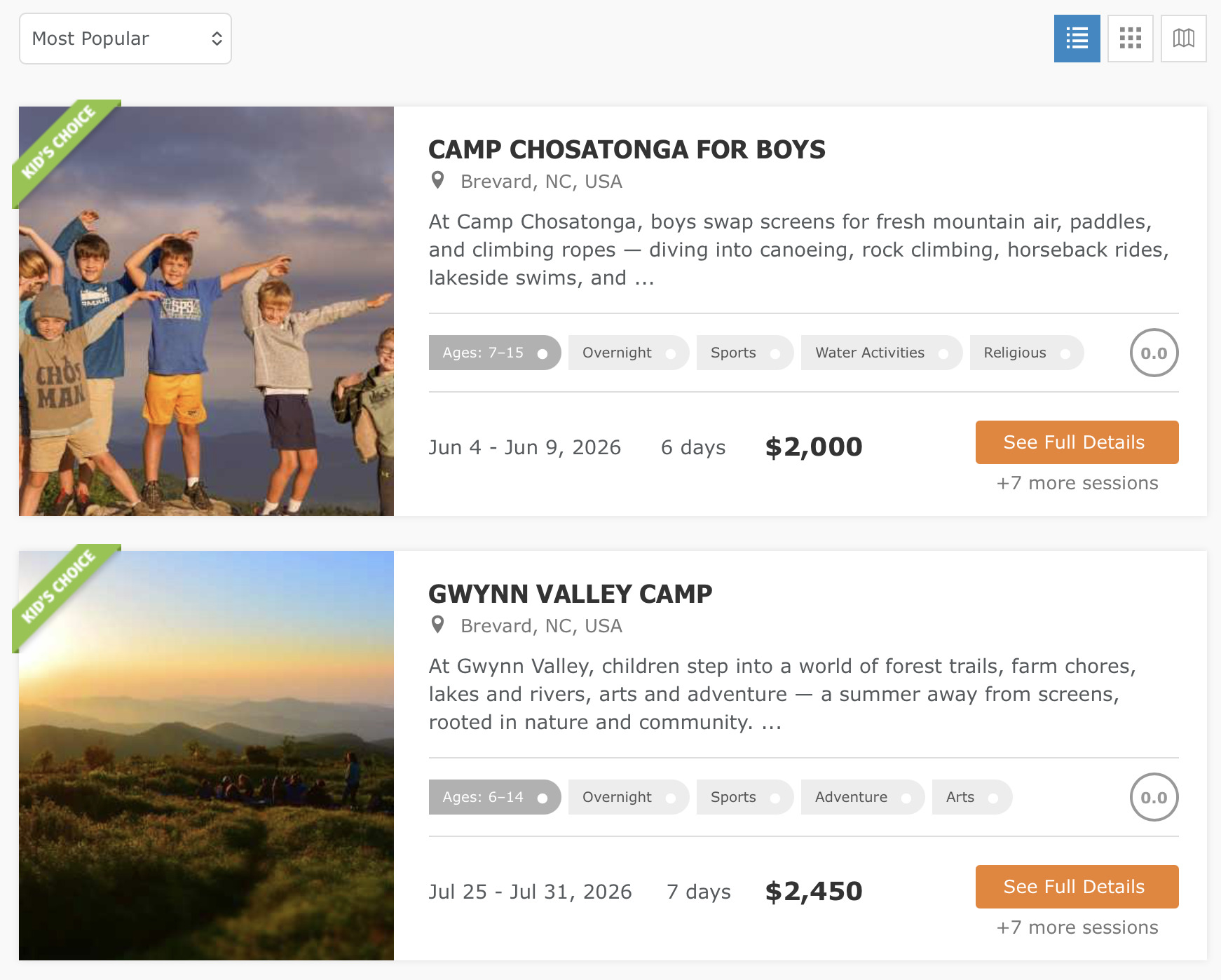Open the Most Popular sort dropdown
Image resolution: width=1221 pixels, height=980 pixels.
pos(125,39)
